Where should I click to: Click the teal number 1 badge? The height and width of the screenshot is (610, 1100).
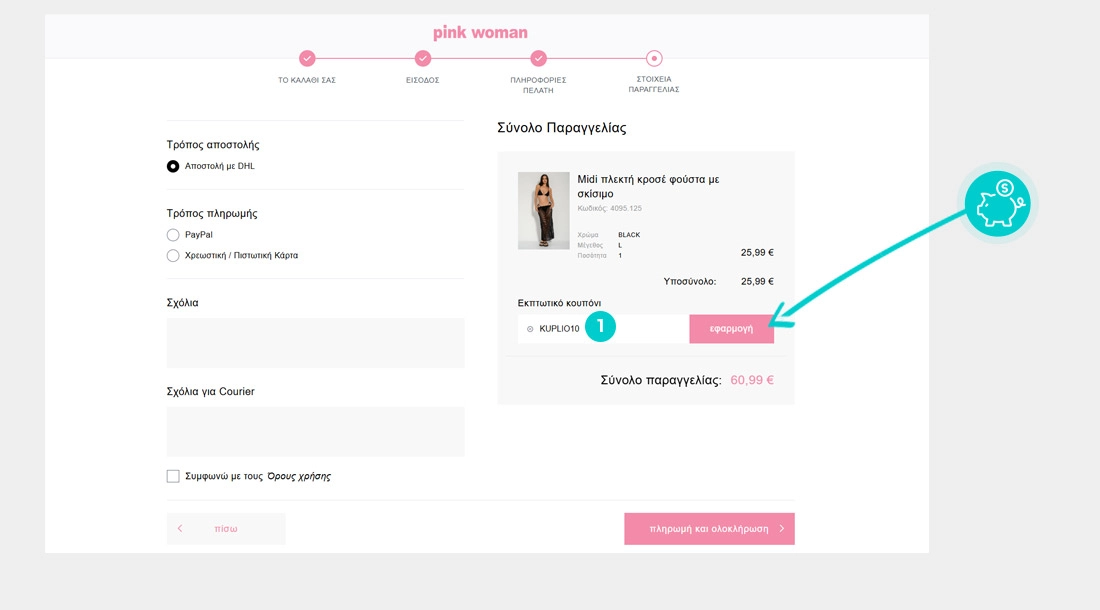click(600, 326)
